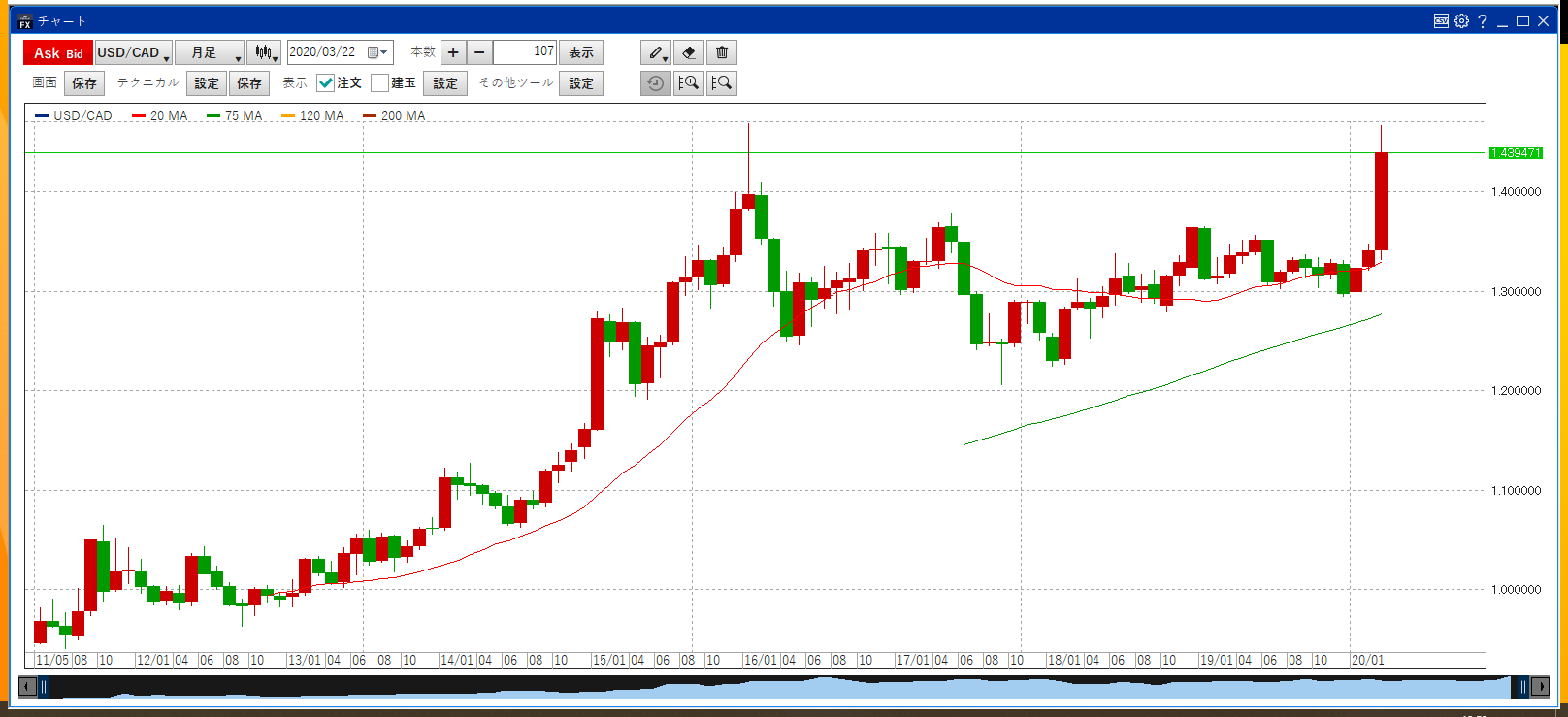Click the reset history clock icon
The image size is (1568, 717).
point(656,83)
